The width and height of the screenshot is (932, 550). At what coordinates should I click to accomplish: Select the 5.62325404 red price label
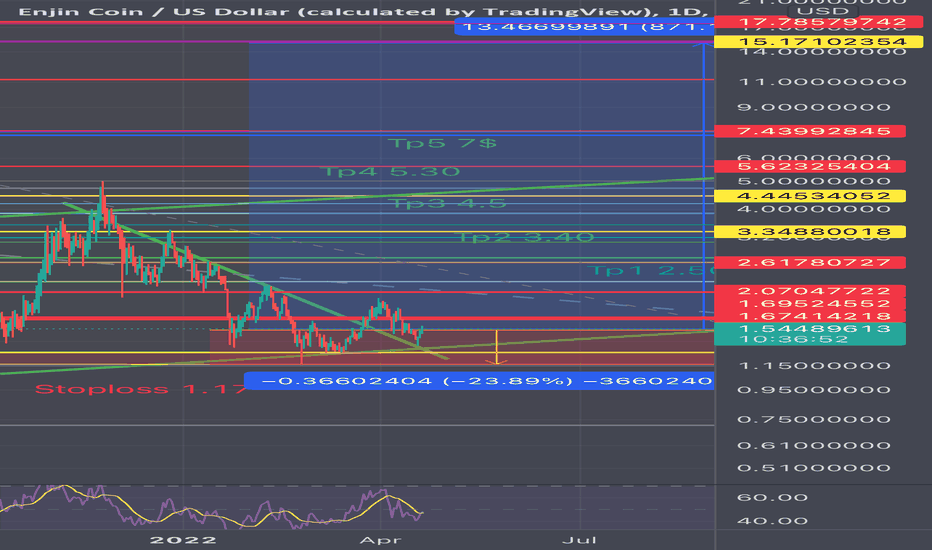click(810, 166)
